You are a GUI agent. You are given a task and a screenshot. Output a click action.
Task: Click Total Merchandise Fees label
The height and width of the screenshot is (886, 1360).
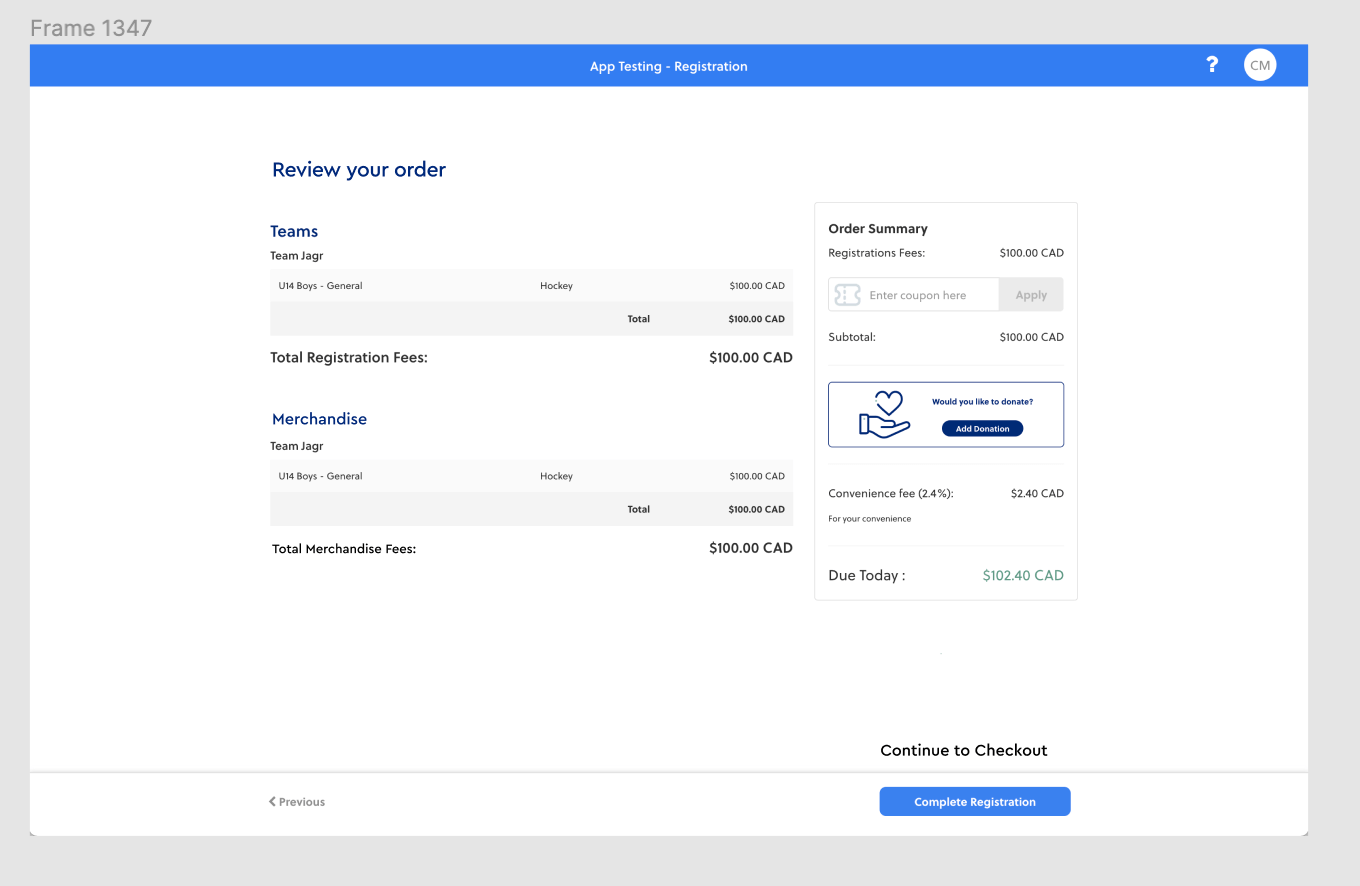click(344, 549)
